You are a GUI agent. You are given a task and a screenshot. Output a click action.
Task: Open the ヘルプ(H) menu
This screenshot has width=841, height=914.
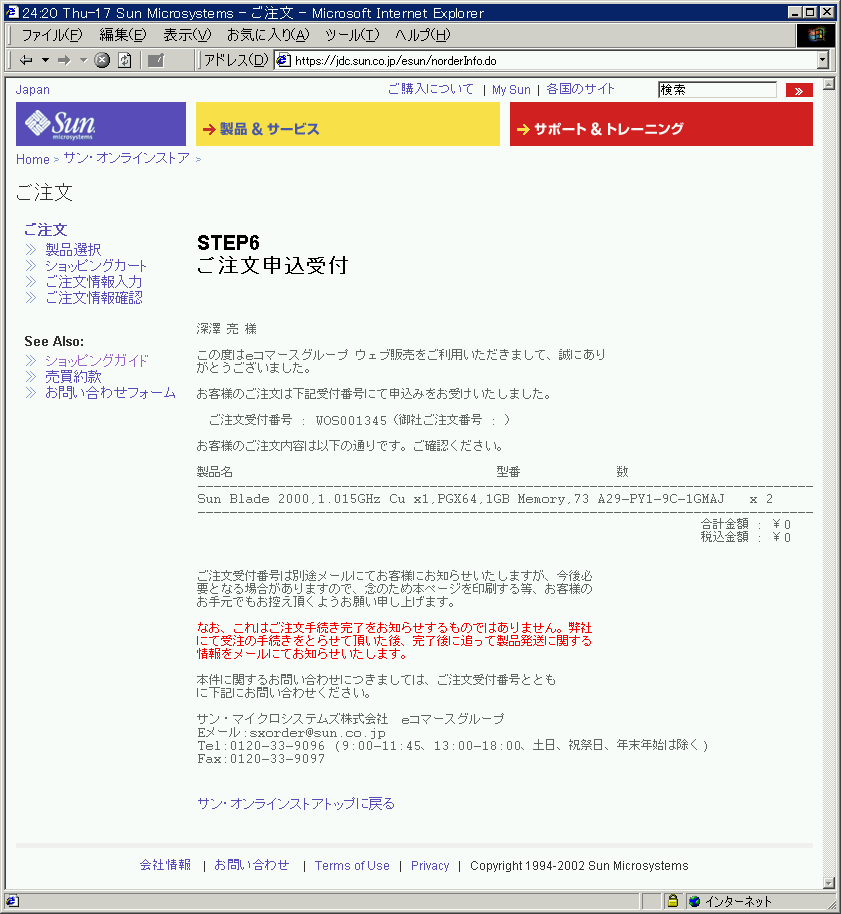(423, 35)
